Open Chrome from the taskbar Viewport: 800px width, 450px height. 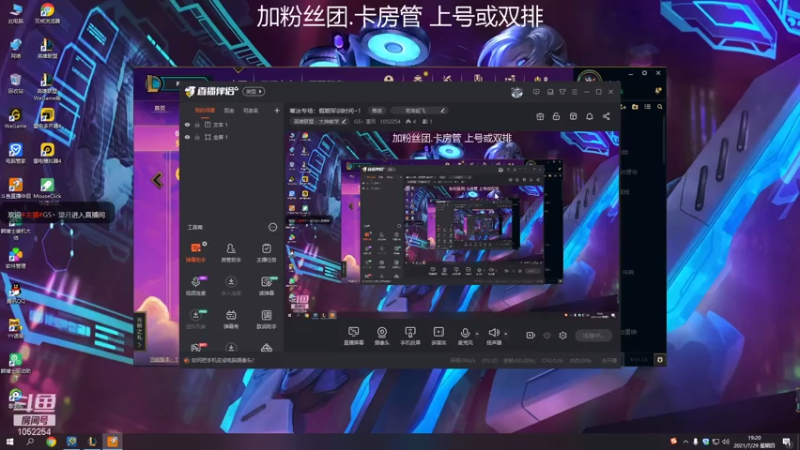point(51,441)
